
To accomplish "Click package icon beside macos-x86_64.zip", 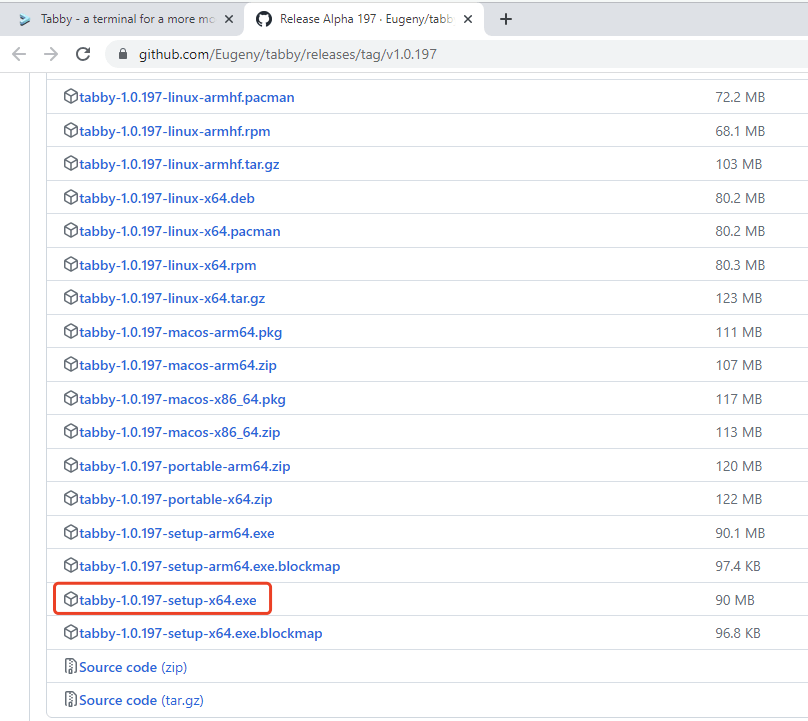I will pyautogui.click(x=71, y=431).
